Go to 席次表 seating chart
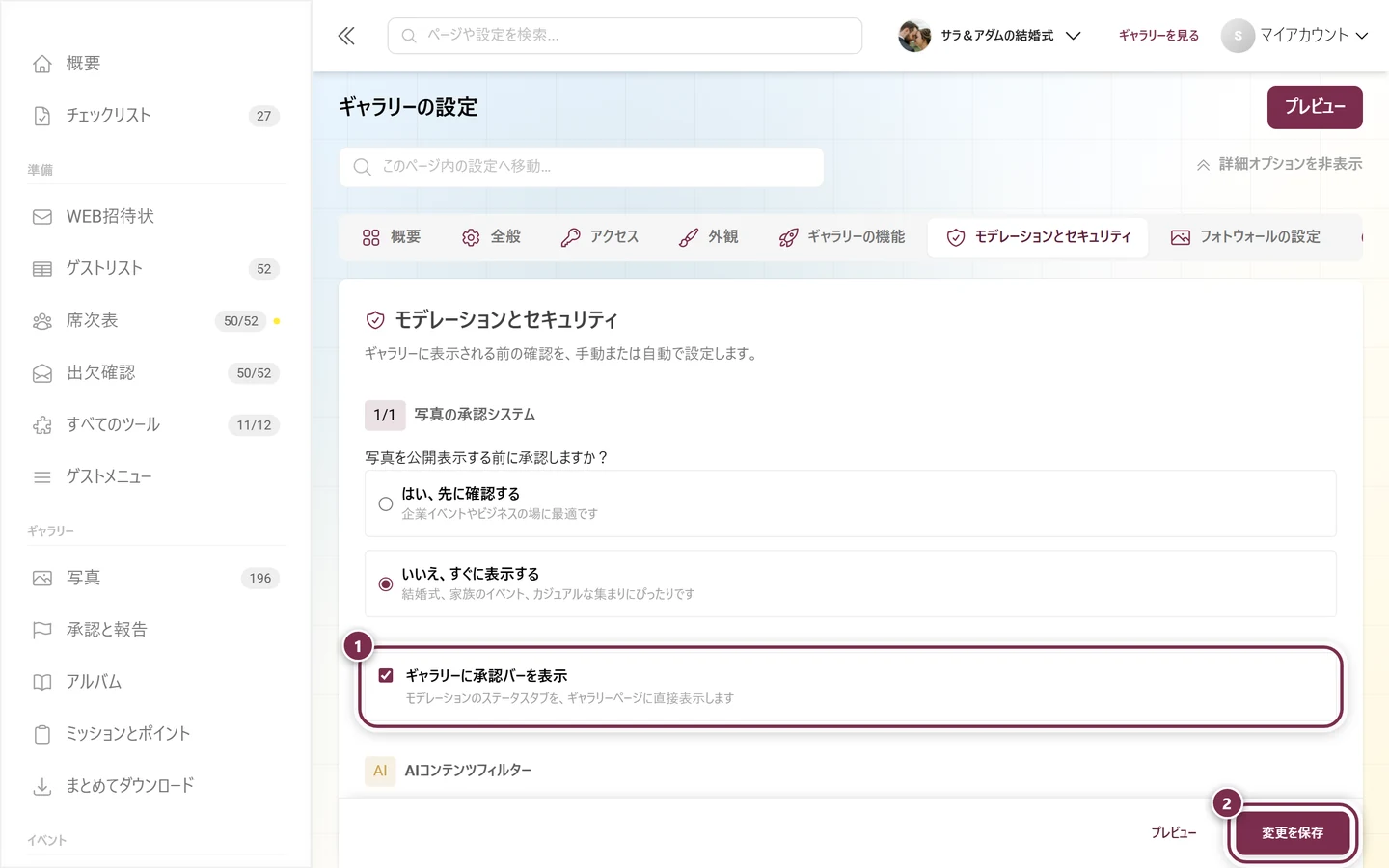 (x=155, y=321)
